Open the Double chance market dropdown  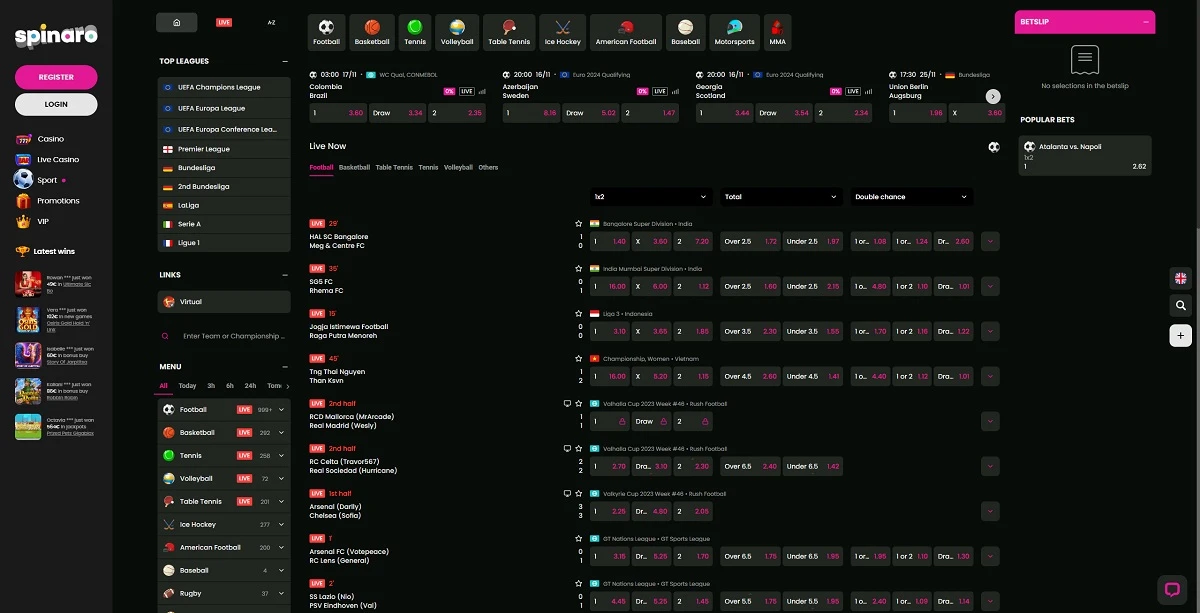click(x=911, y=197)
